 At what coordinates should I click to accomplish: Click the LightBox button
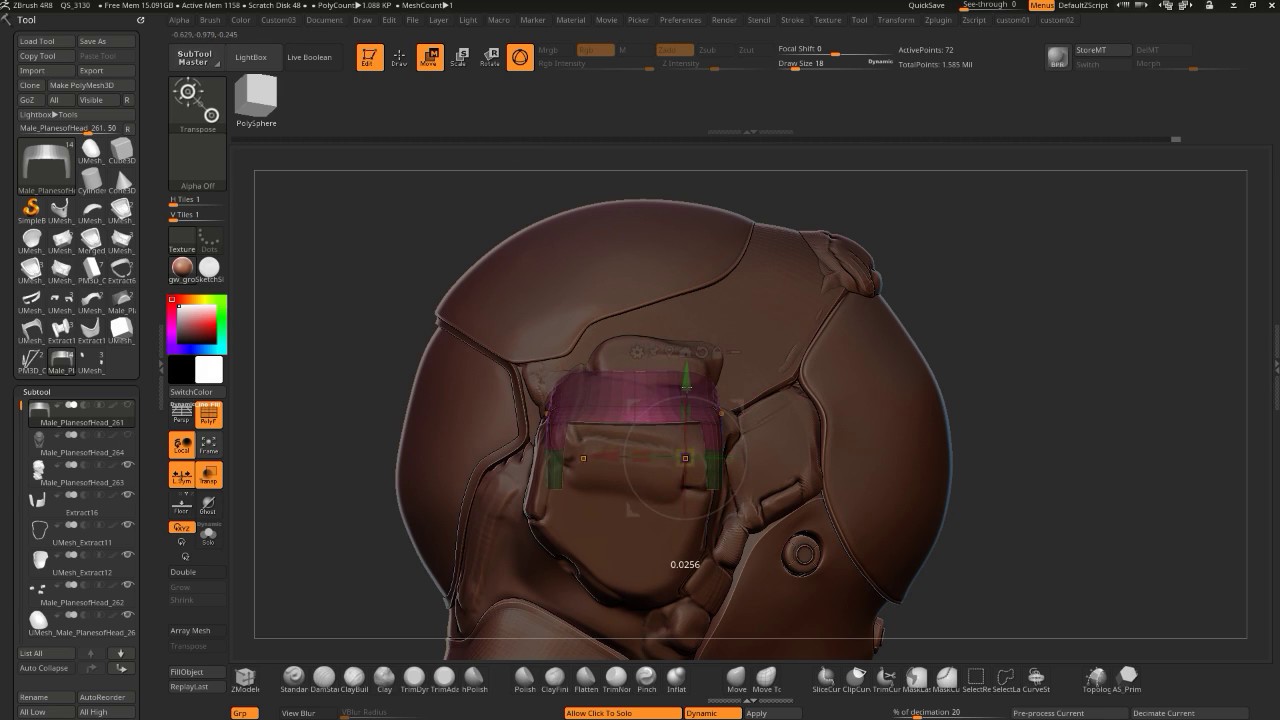pyautogui.click(x=251, y=57)
